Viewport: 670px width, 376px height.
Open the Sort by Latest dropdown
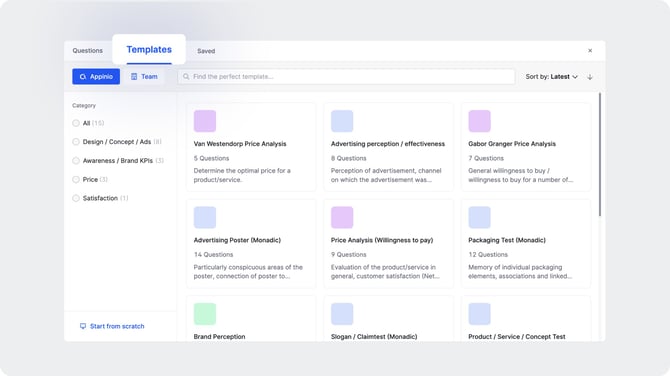(x=551, y=77)
